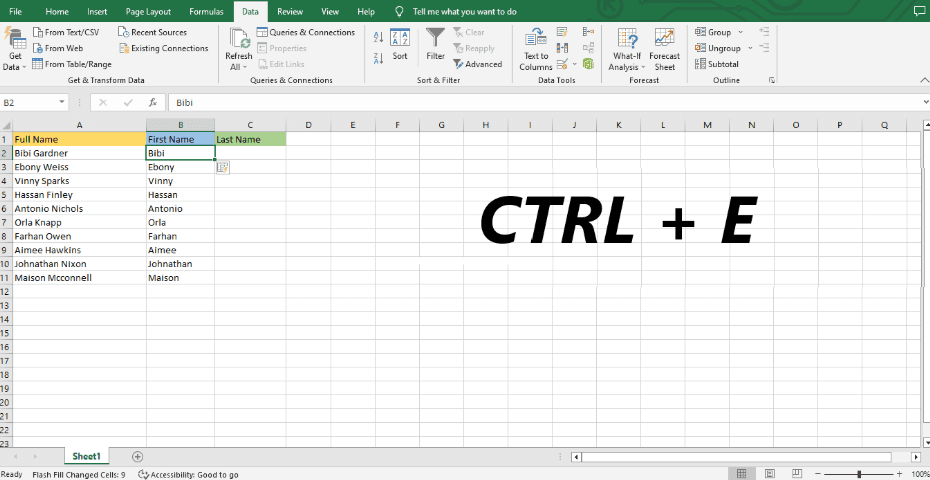
Task: Switch to the Insert tab
Action: pos(97,11)
